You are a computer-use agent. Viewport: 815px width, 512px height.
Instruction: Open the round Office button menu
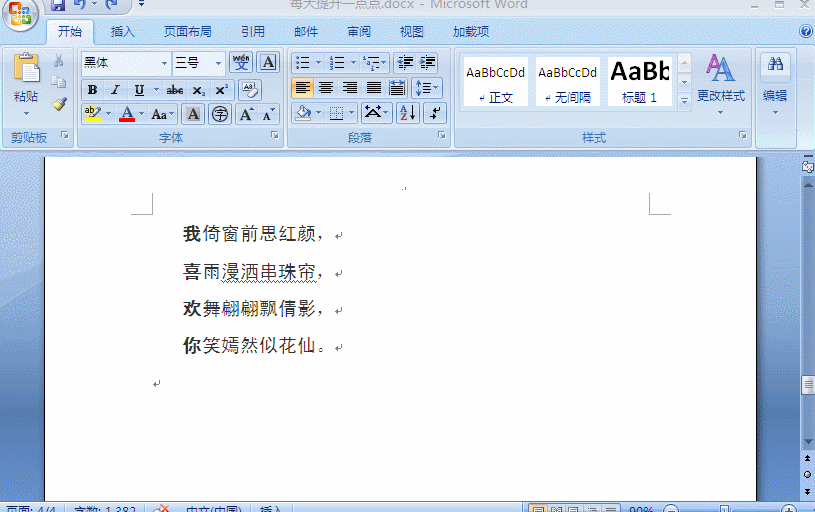(20, 15)
